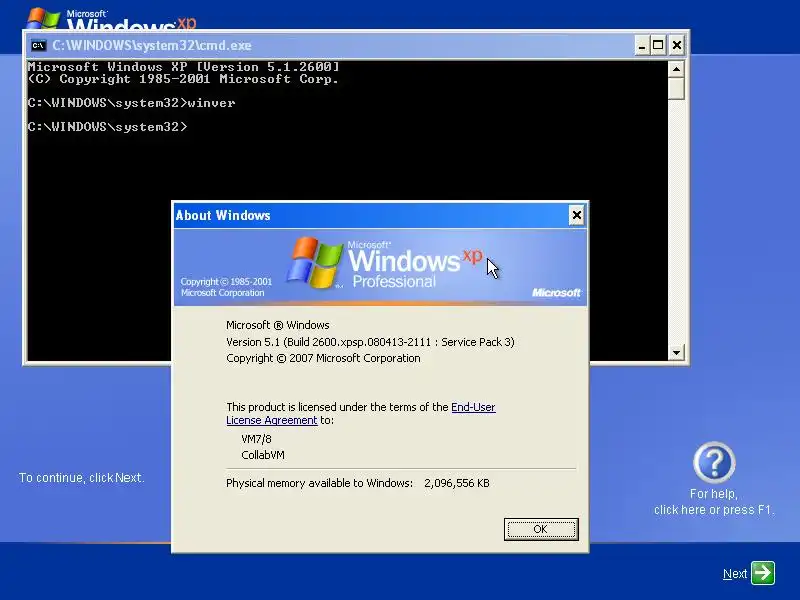
Task: Click the Next arrow button
Action: point(763,572)
